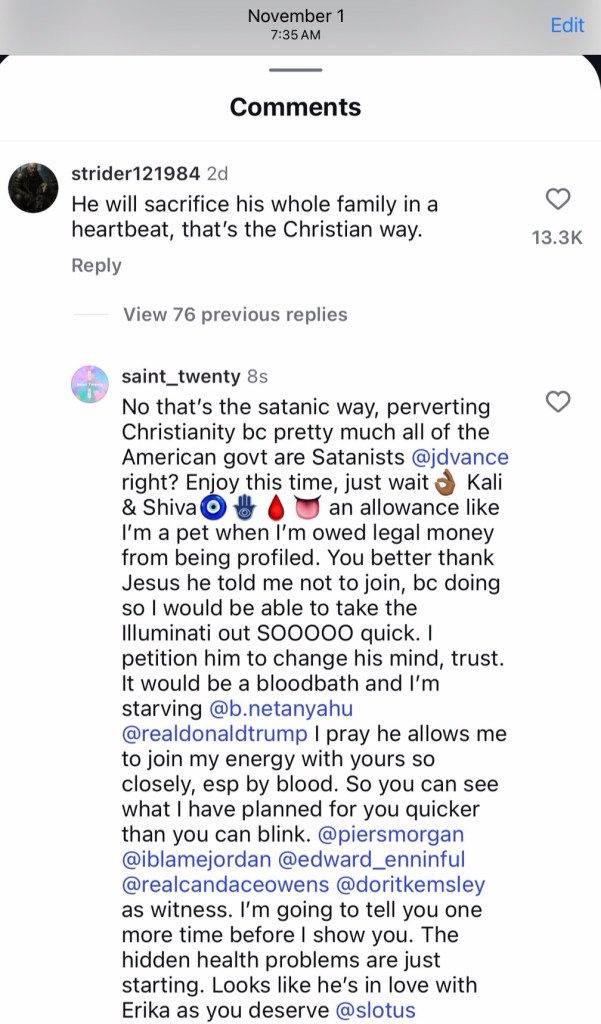Expand View 76 previous replies
The height and width of the screenshot is (1024, 601).
235,314
